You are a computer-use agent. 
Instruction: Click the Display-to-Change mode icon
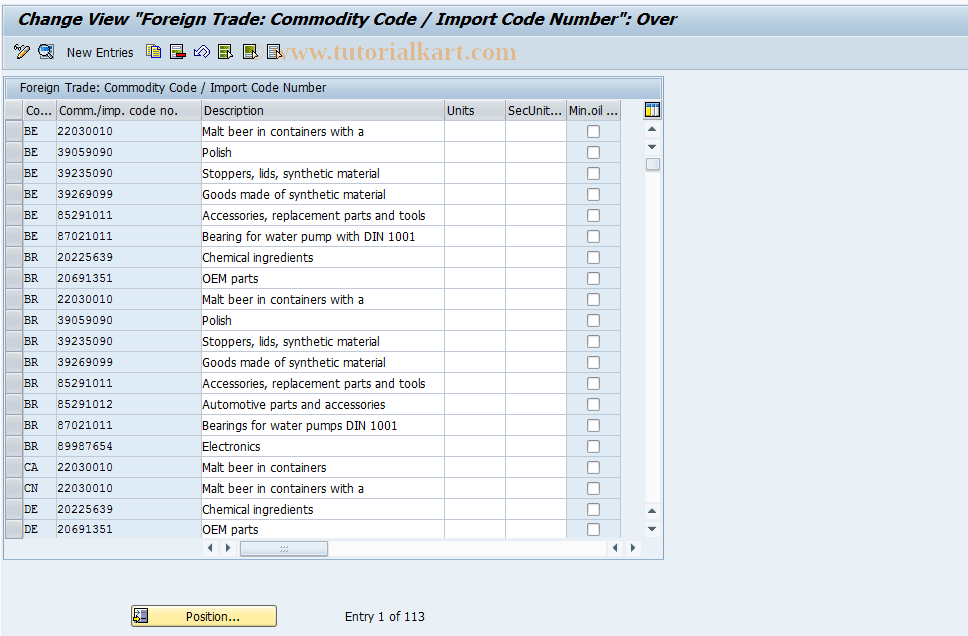click(46, 51)
